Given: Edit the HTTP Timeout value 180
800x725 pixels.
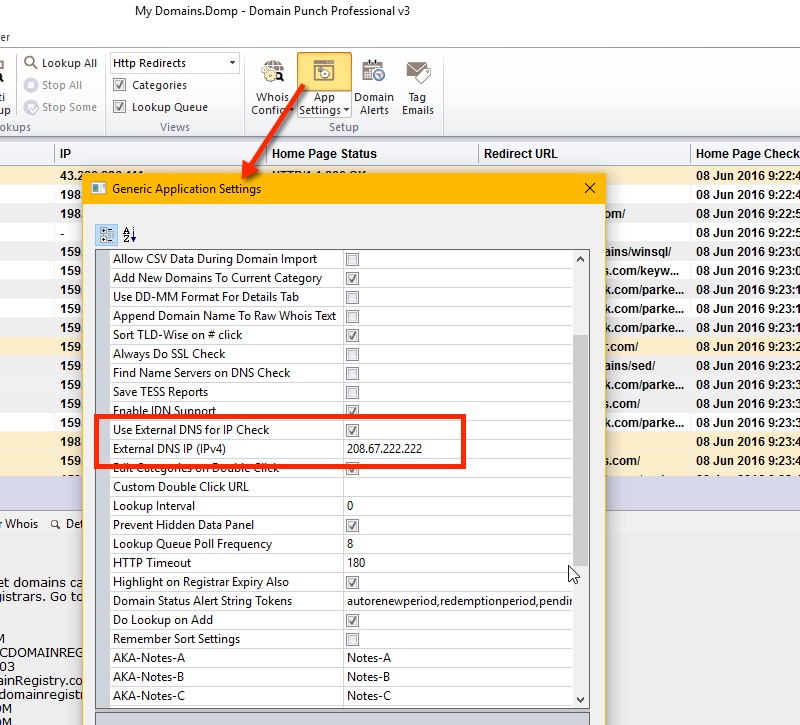Looking at the screenshot, I should click(458, 563).
